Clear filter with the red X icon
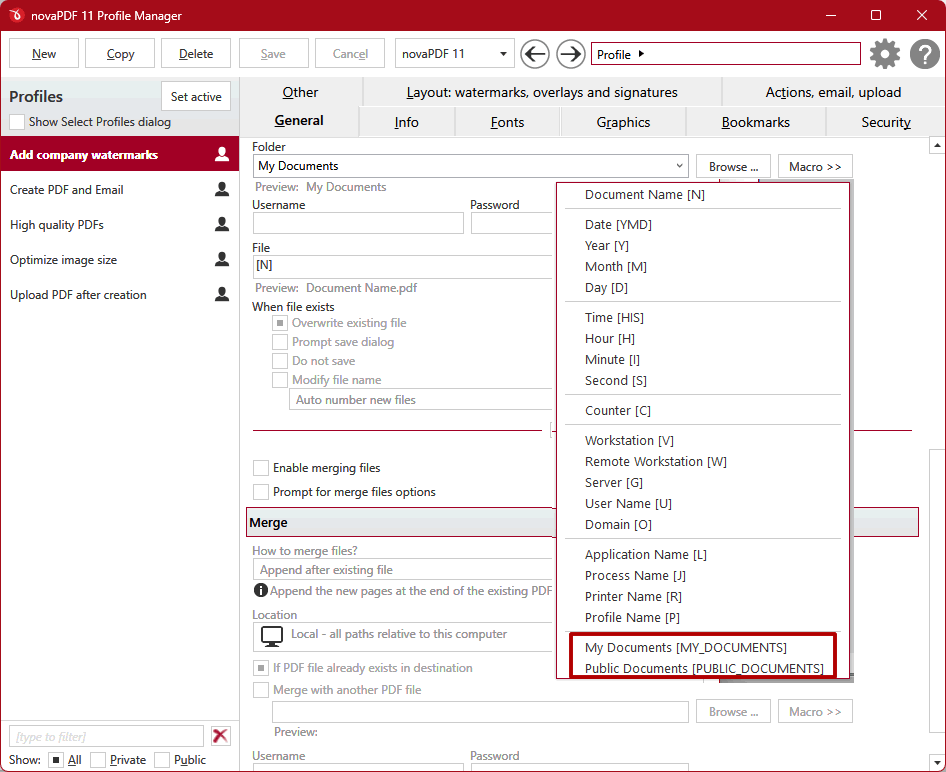The image size is (946, 772). click(221, 736)
